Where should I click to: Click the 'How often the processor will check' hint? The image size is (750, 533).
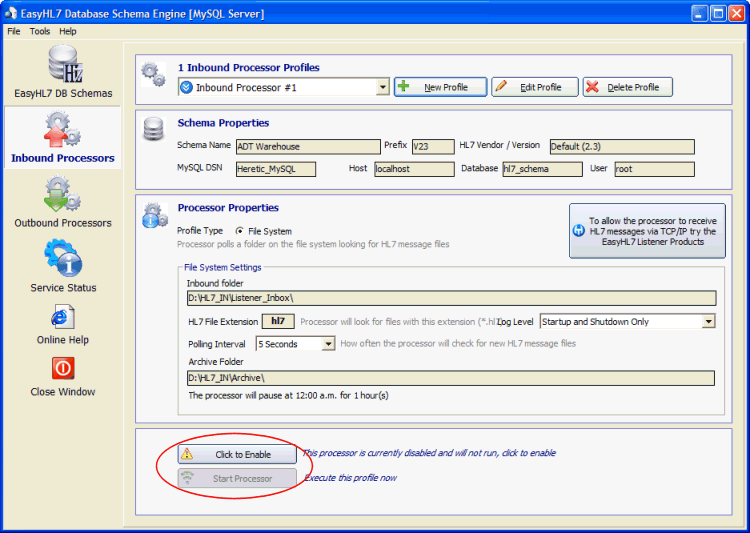[x=458, y=344]
